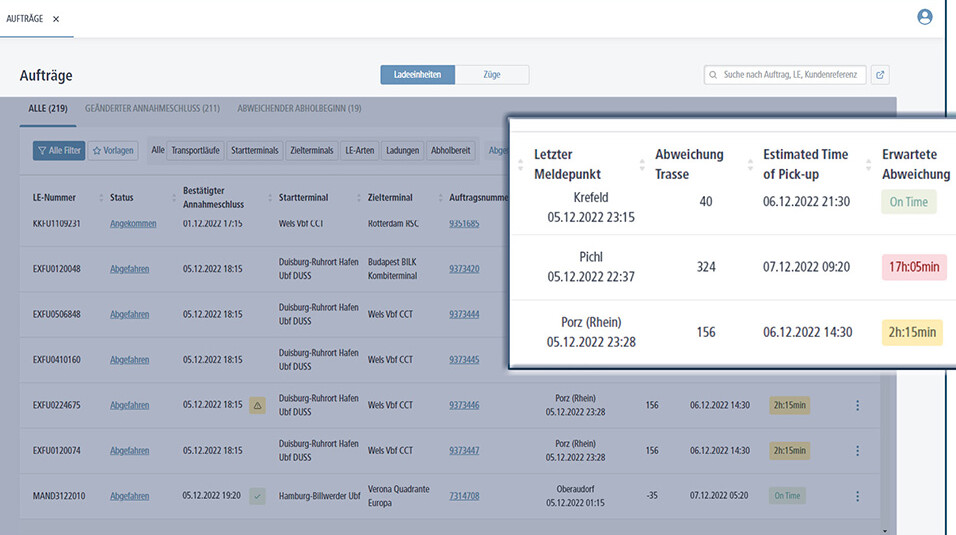Open Transportläufe filter

(x=195, y=151)
